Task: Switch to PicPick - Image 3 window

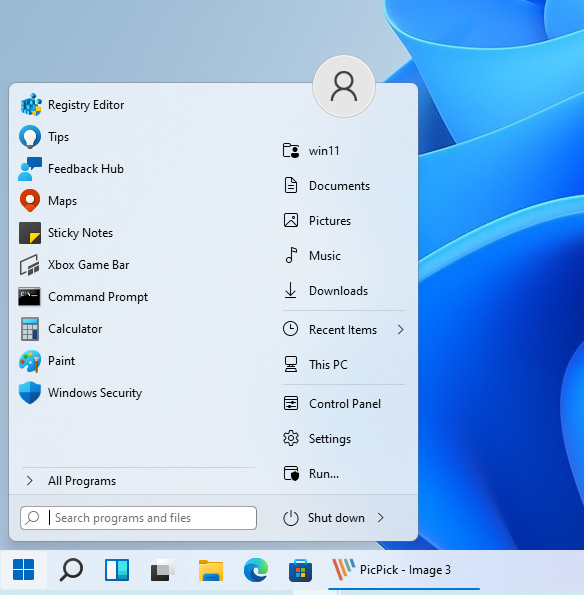Action: [404, 570]
